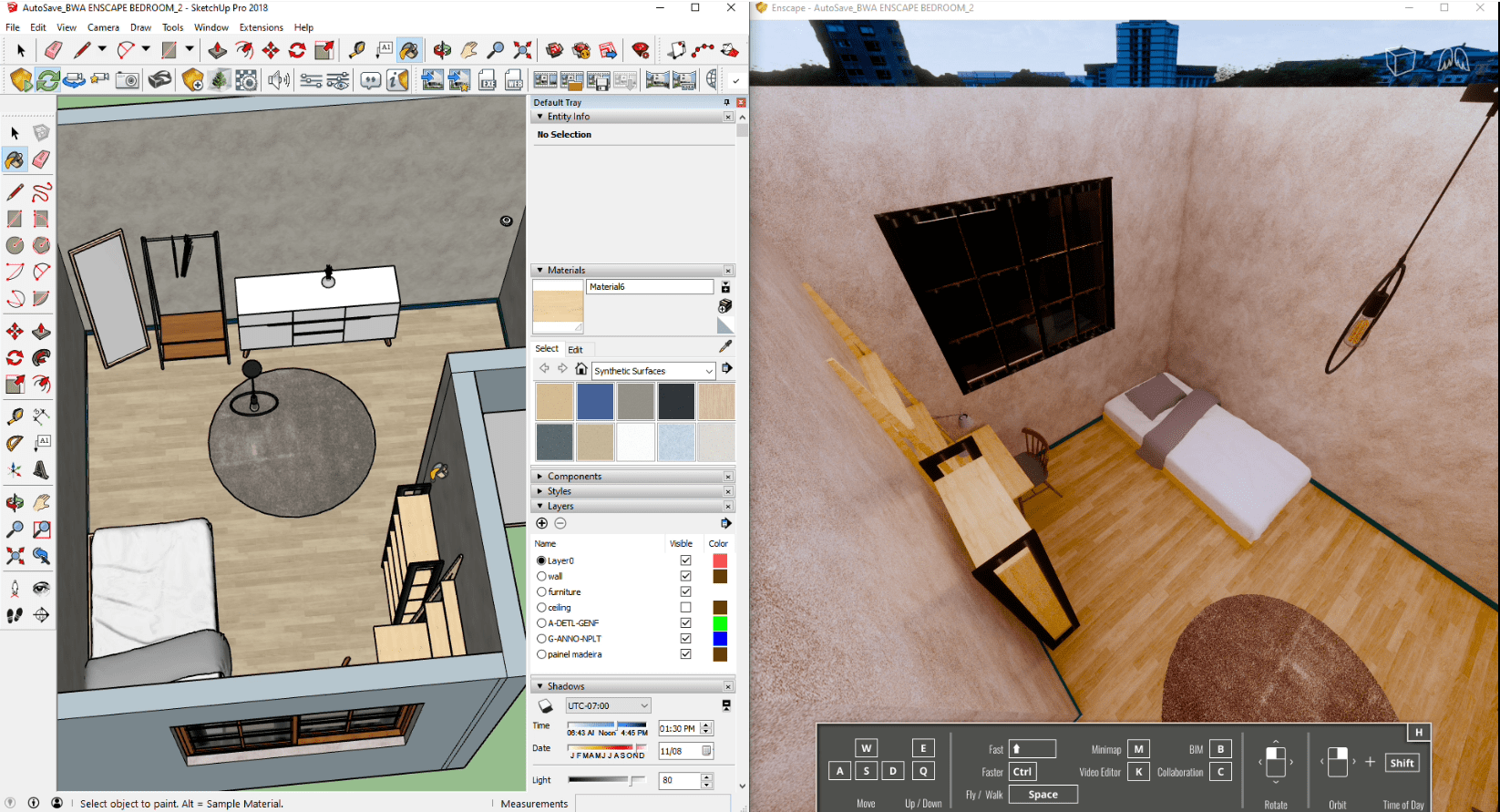Open the Extensions menu

coord(261,27)
